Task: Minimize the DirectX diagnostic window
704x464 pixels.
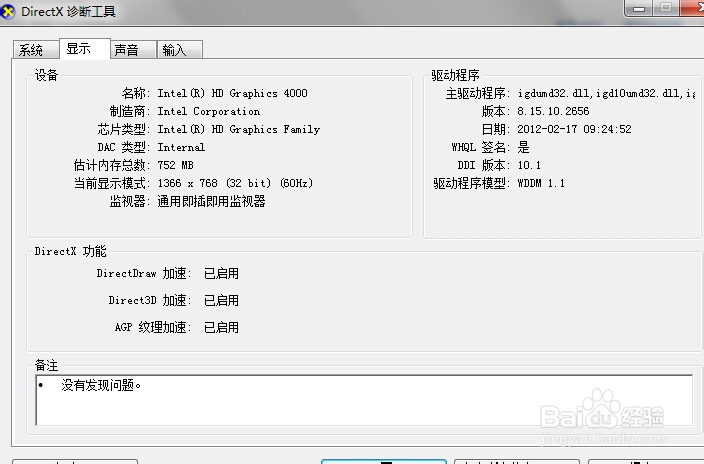Action: (x=639, y=8)
